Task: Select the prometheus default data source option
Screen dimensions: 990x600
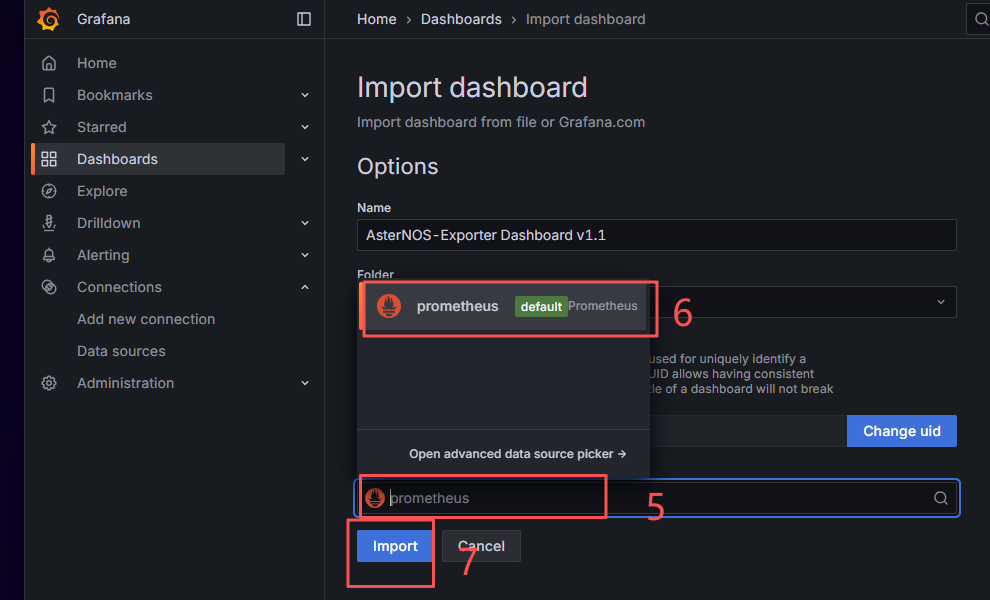Action: tap(503, 306)
